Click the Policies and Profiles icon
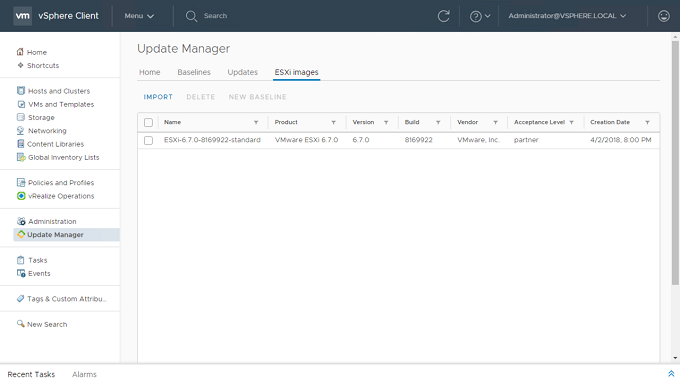The width and height of the screenshot is (680, 382). 21,183
